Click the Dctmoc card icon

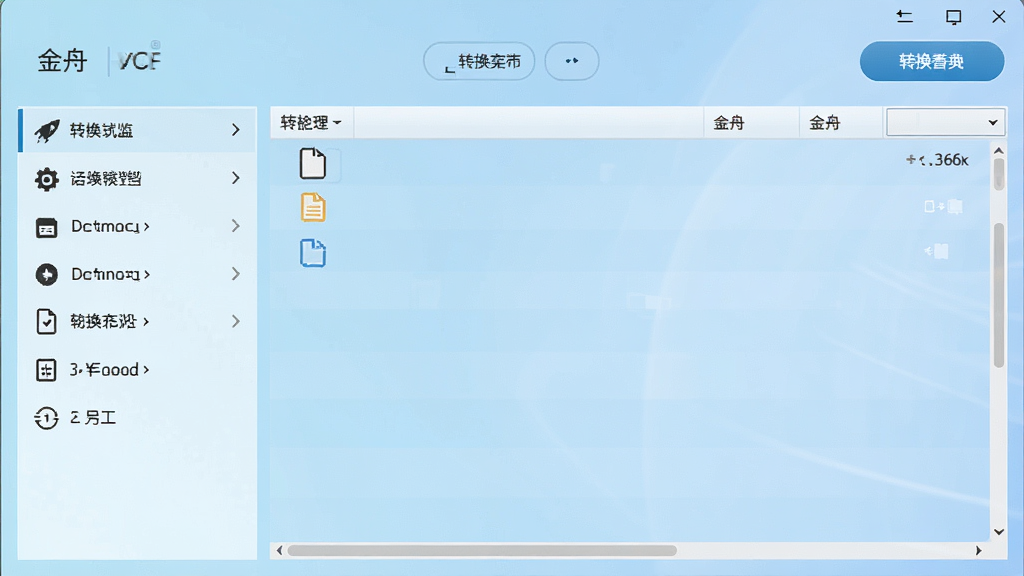46,227
